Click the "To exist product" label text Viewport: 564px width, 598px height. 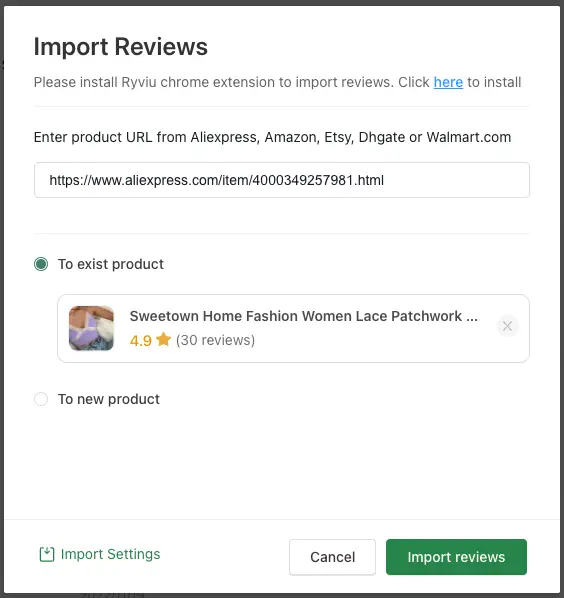click(111, 264)
